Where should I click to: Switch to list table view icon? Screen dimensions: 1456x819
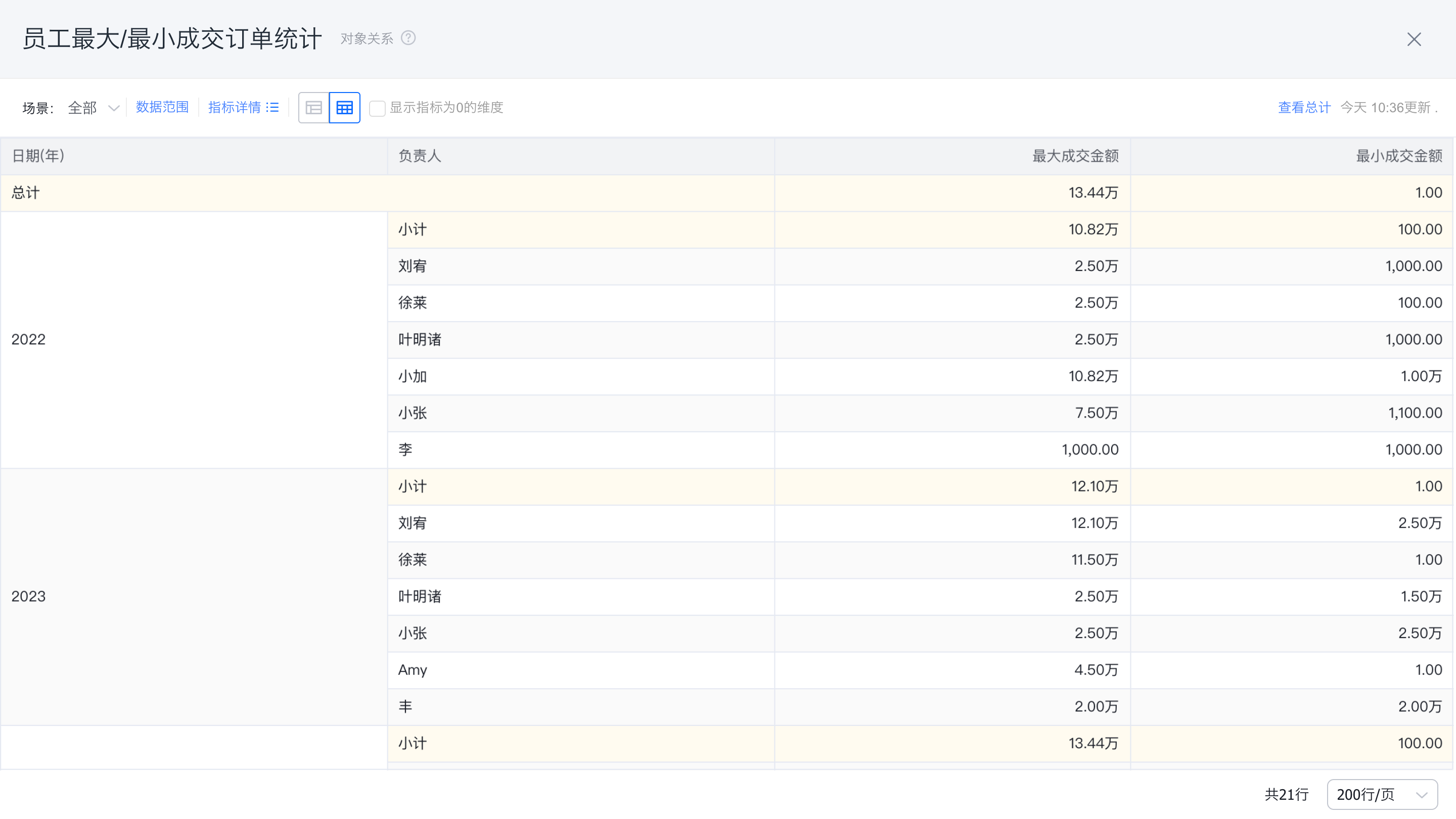click(313, 107)
